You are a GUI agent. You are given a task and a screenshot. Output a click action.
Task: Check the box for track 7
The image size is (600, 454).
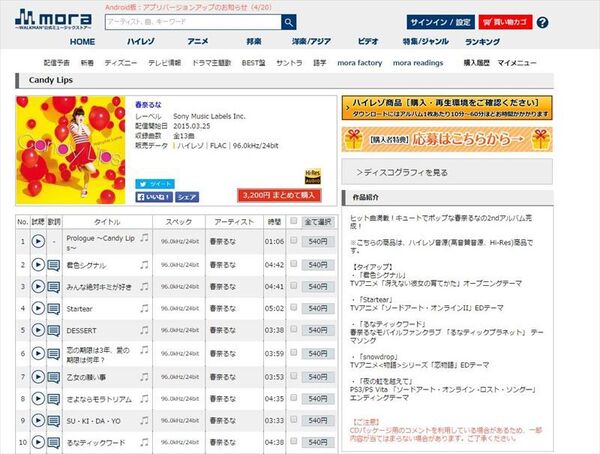293,376
